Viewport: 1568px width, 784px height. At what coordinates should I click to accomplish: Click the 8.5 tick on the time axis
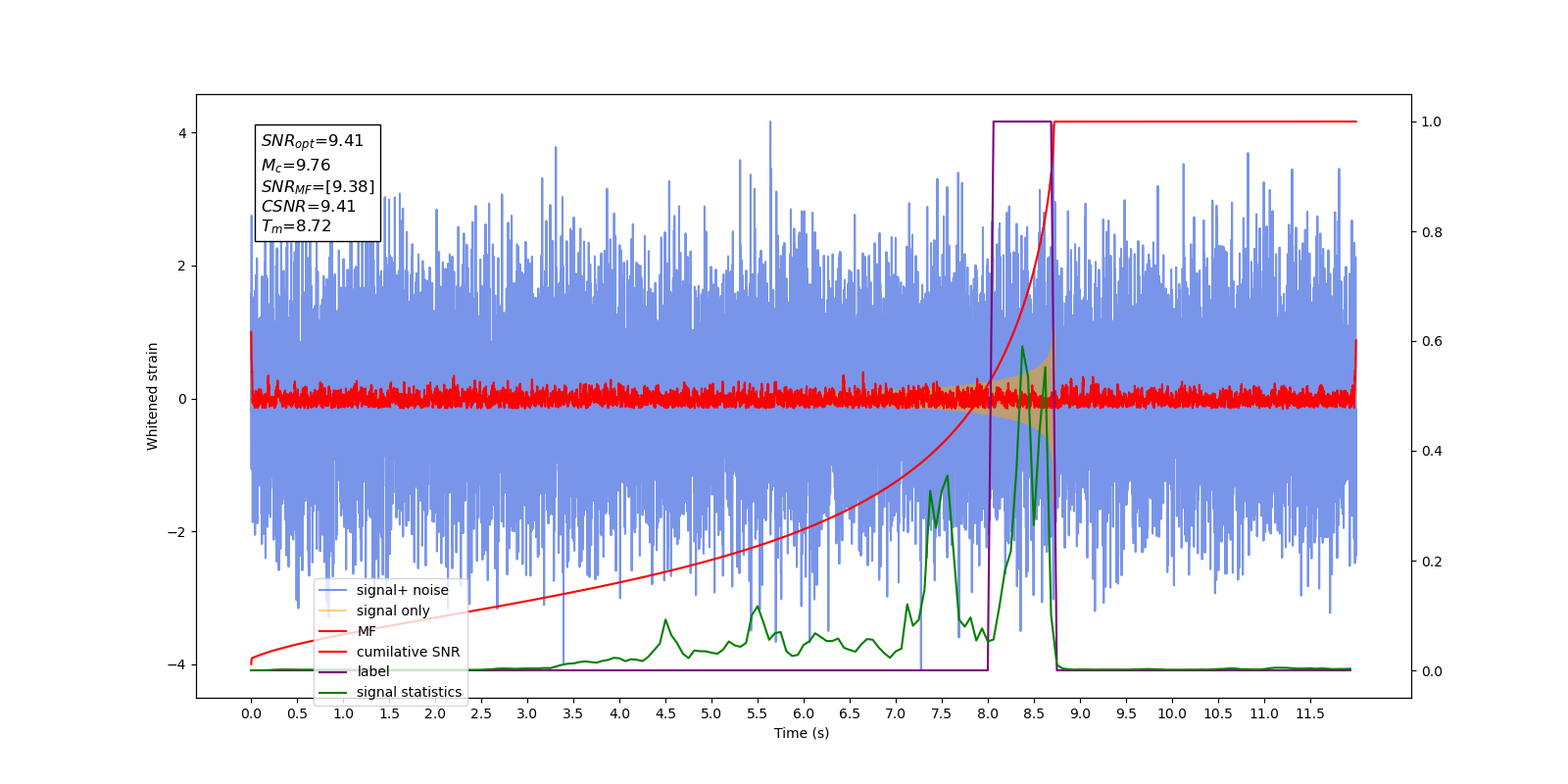[1034, 713]
